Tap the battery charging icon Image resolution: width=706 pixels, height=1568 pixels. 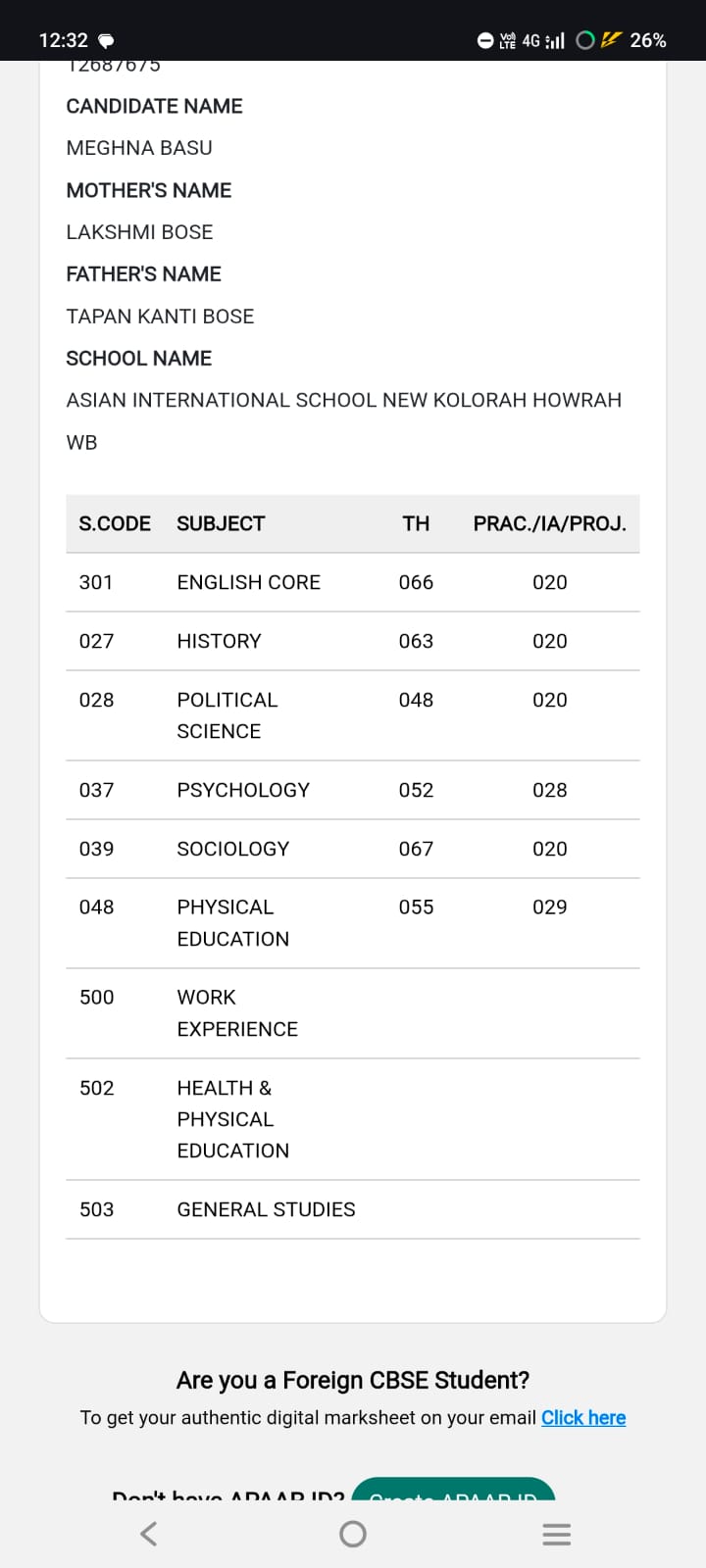(x=612, y=40)
